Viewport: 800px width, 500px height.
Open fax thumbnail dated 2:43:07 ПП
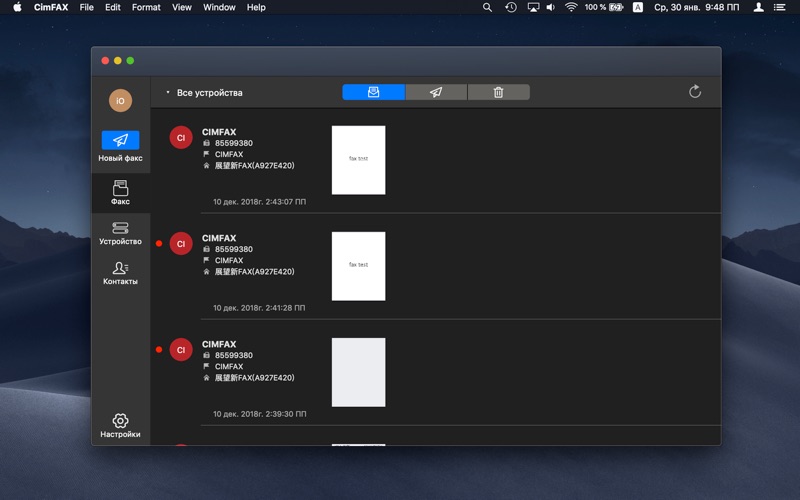point(359,160)
